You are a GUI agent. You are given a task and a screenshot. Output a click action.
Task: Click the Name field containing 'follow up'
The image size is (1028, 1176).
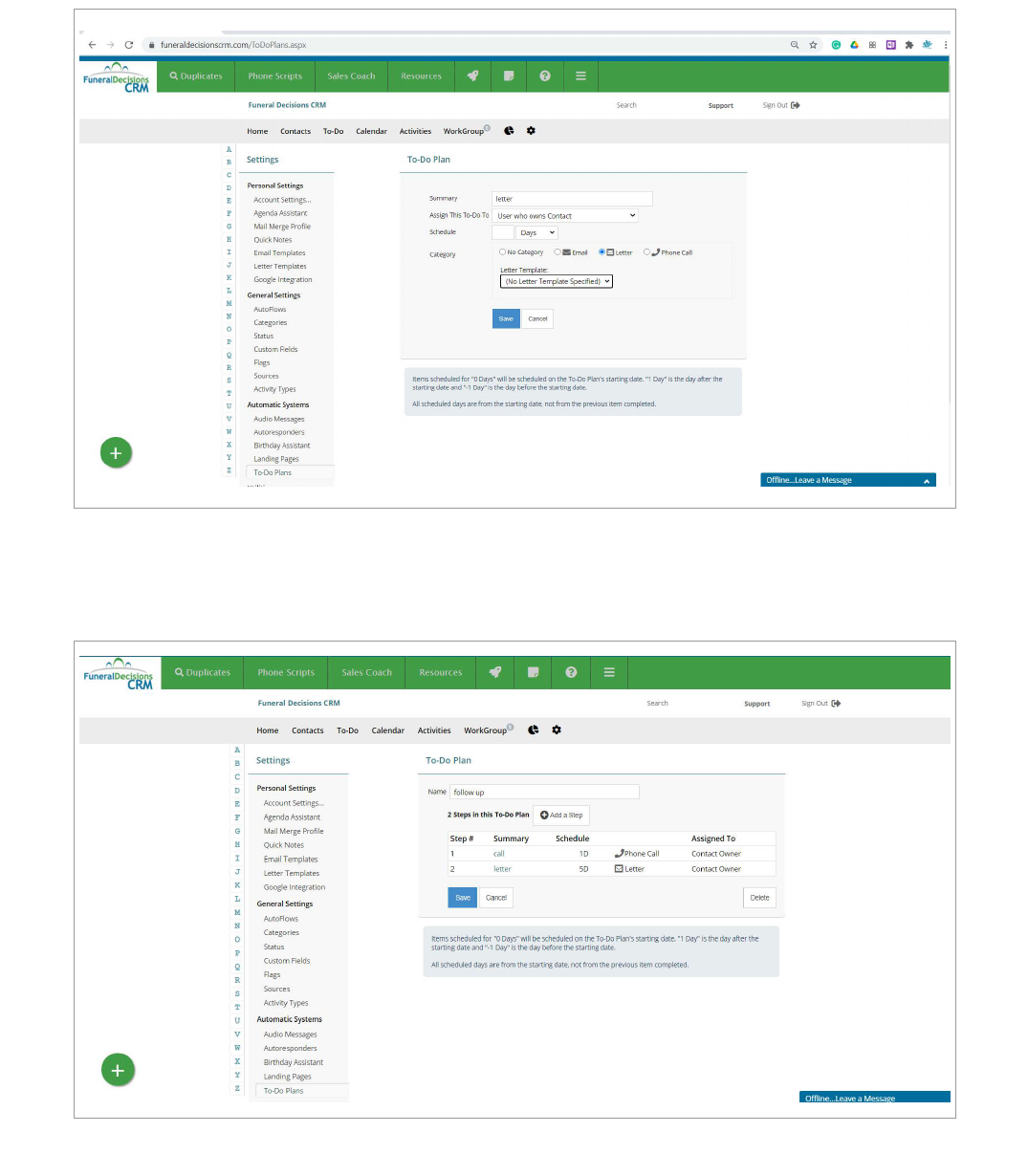(x=543, y=792)
